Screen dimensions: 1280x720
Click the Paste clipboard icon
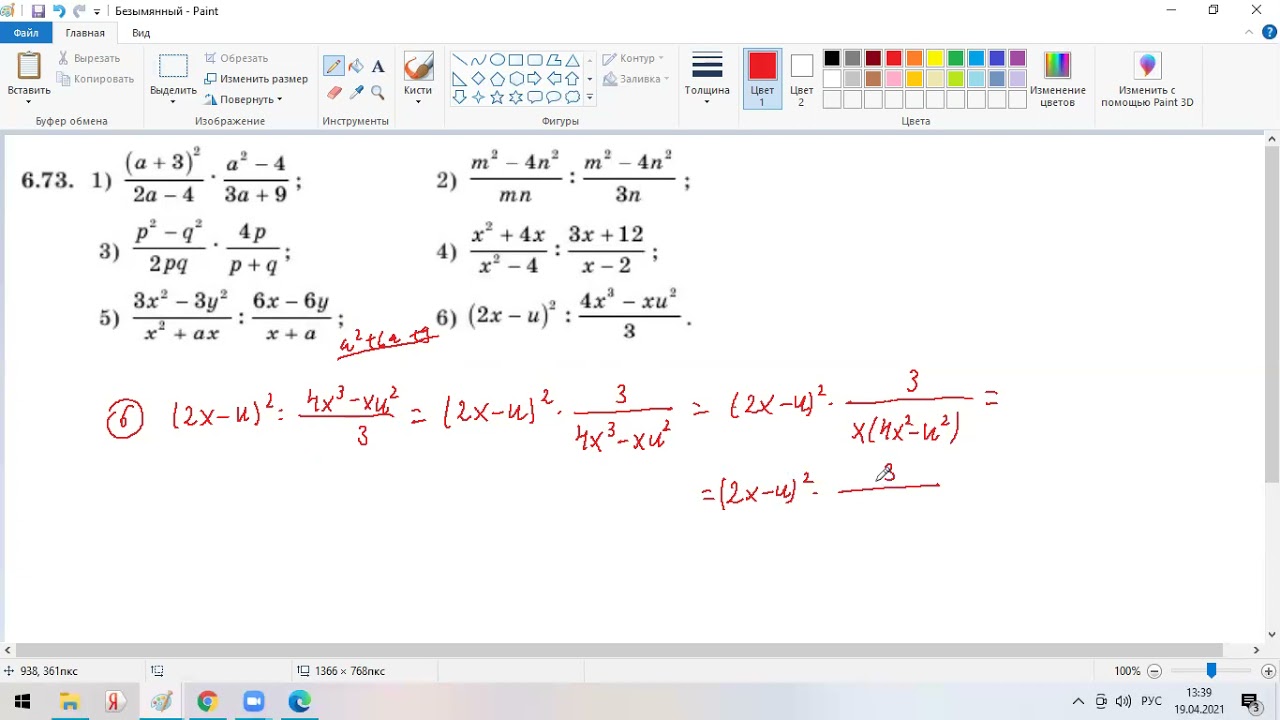pyautogui.click(x=29, y=66)
